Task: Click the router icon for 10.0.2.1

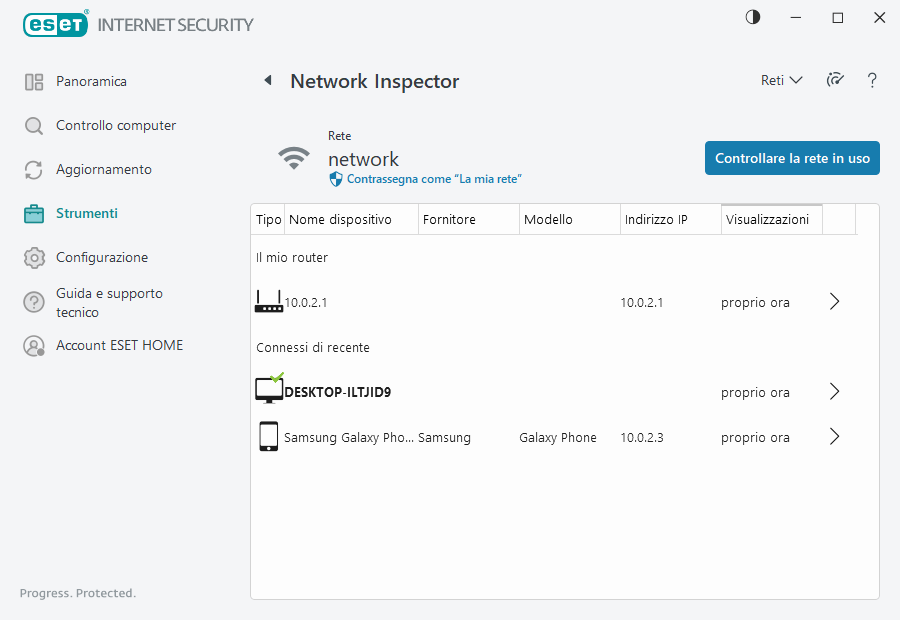Action: [269, 301]
